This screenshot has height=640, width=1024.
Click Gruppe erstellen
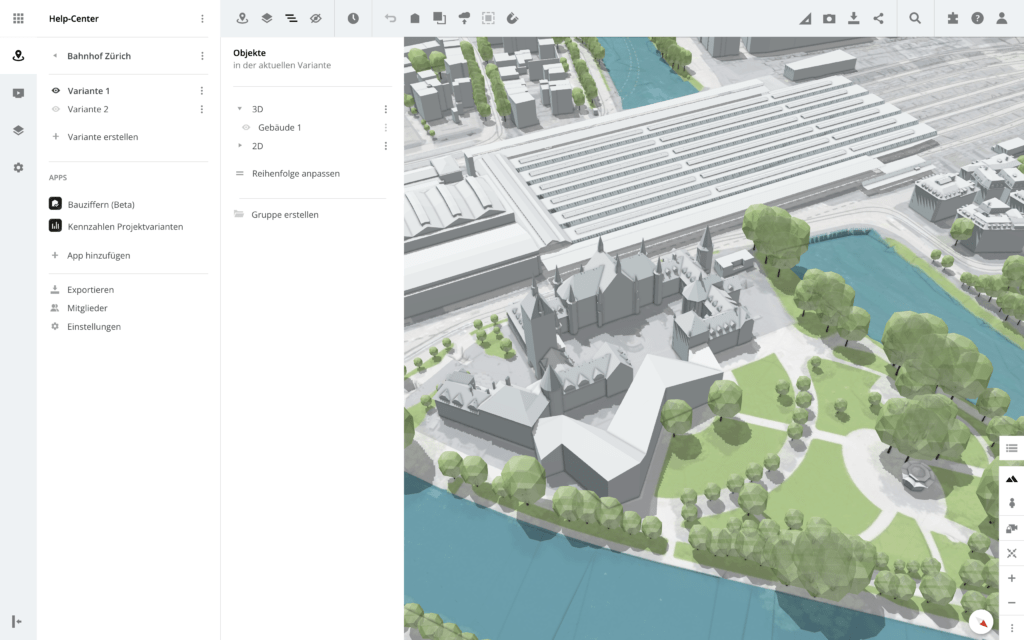tap(284, 215)
